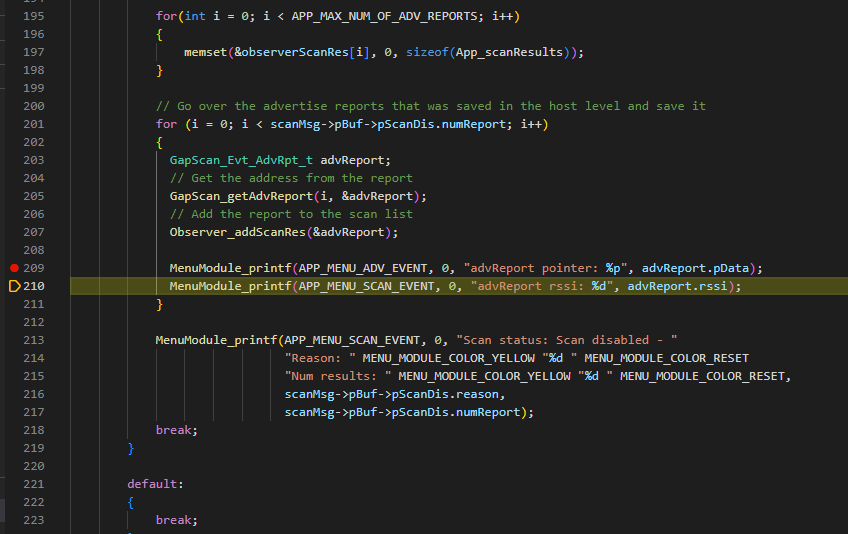Toggle the red breakpoint on line 209
848x534 pixels.
pos(14,268)
